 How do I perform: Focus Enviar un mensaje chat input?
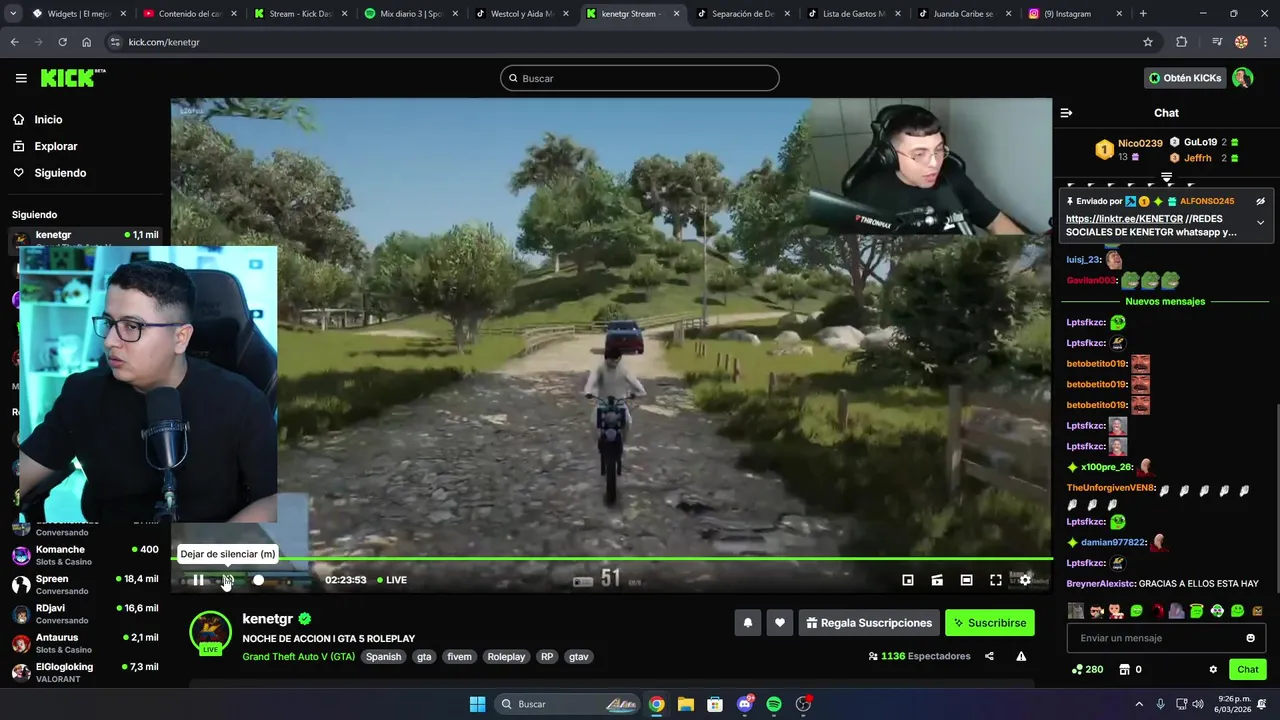[1166, 638]
